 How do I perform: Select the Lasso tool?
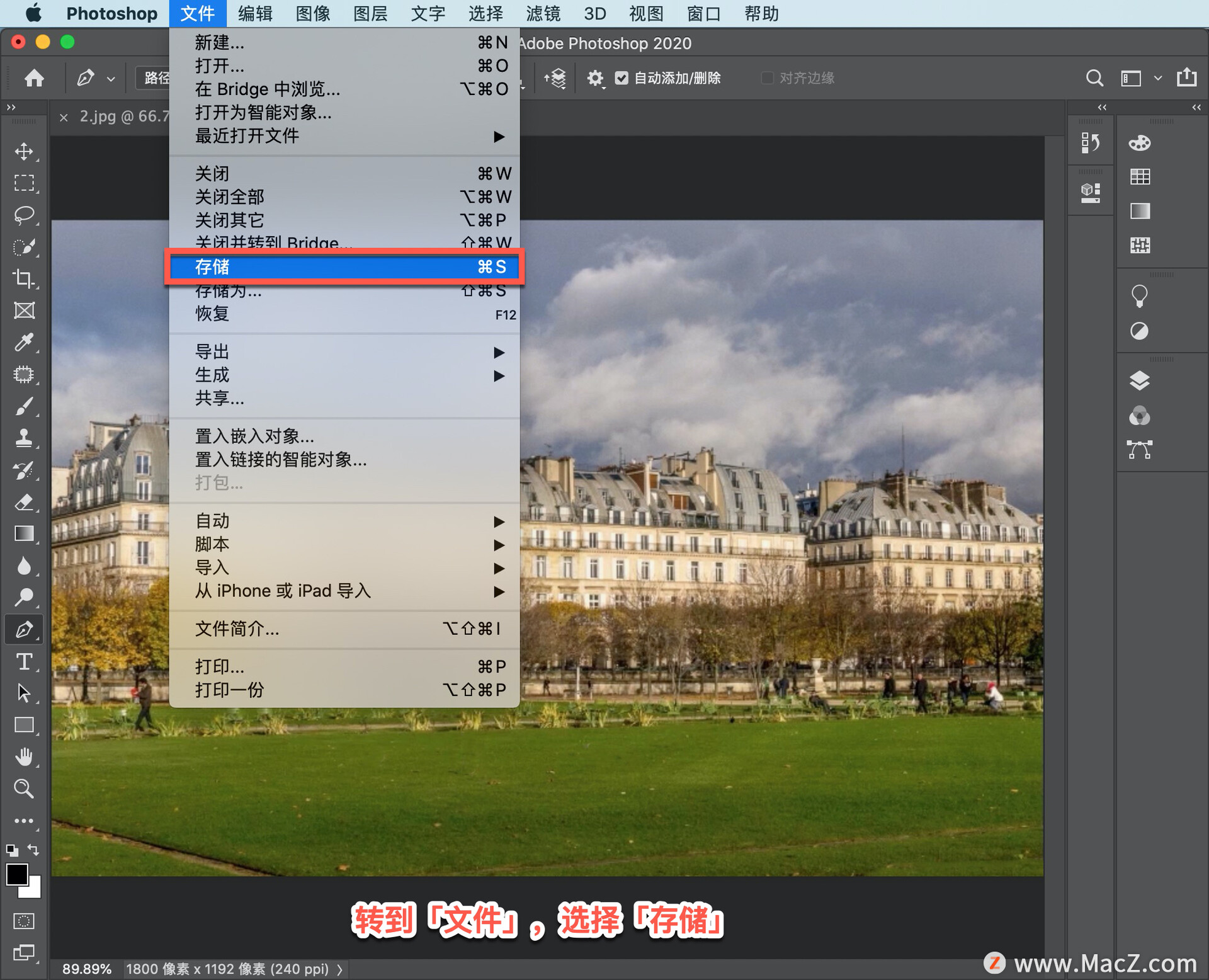click(24, 215)
